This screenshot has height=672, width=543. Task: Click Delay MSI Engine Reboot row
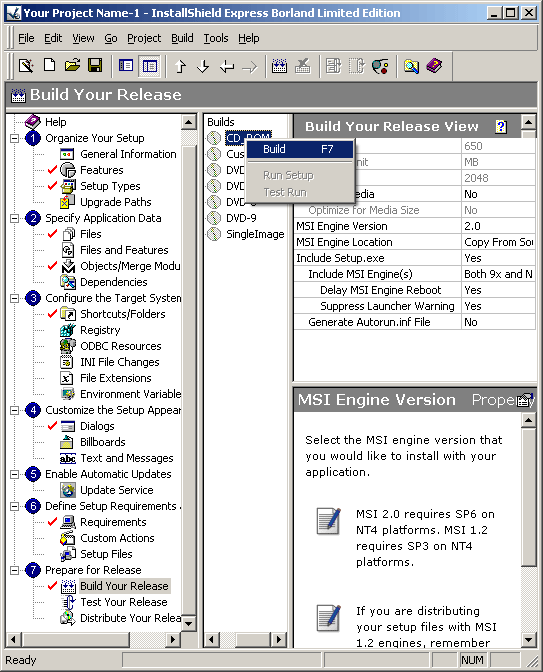[414, 290]
